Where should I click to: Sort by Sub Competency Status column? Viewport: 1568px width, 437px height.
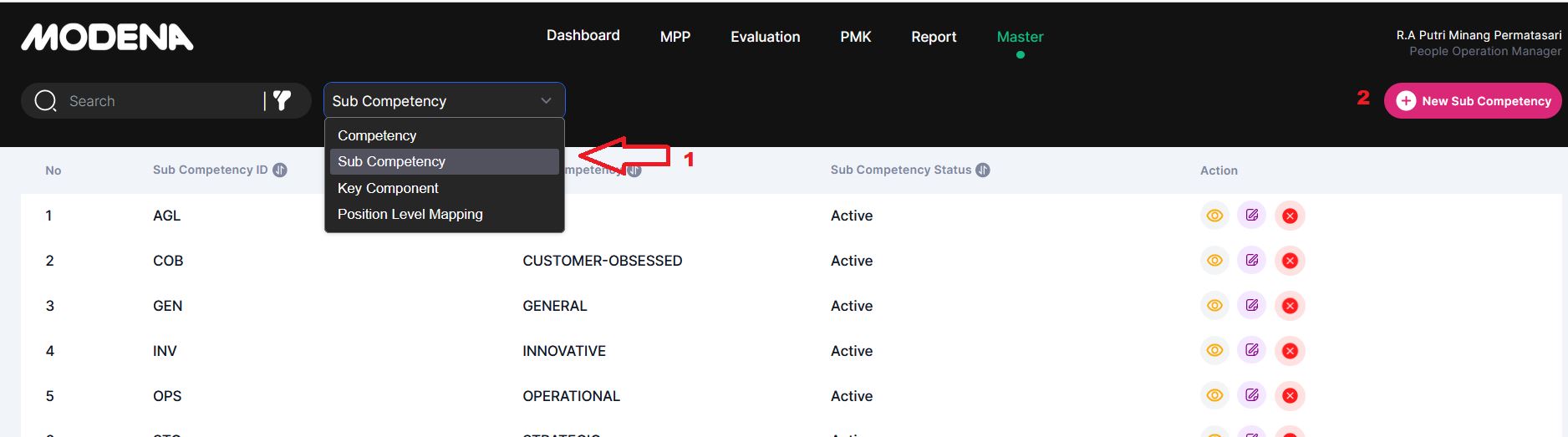click(983, 170)
